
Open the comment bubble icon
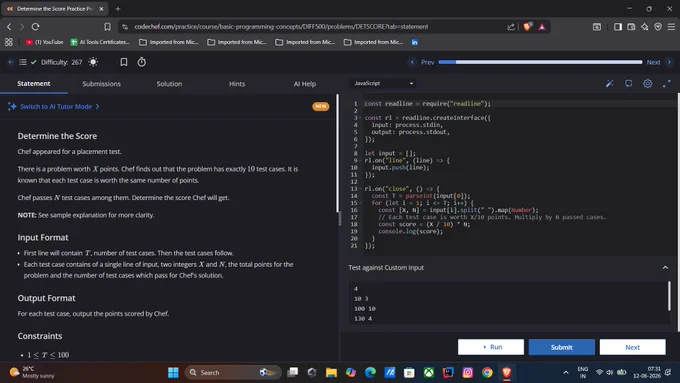628,84
